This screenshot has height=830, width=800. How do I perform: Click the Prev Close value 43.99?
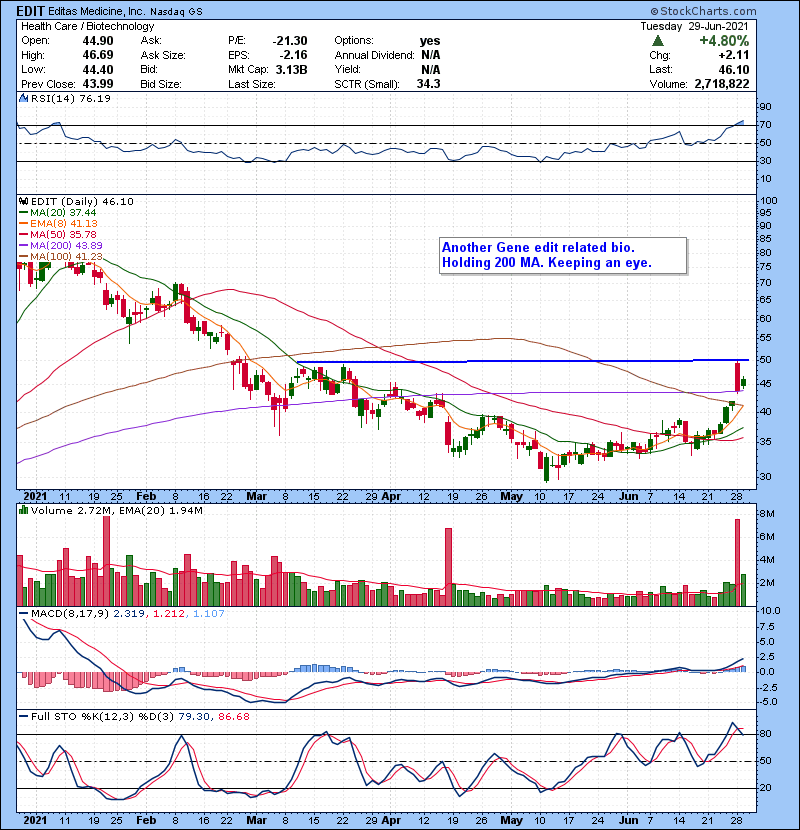(98, 84)
